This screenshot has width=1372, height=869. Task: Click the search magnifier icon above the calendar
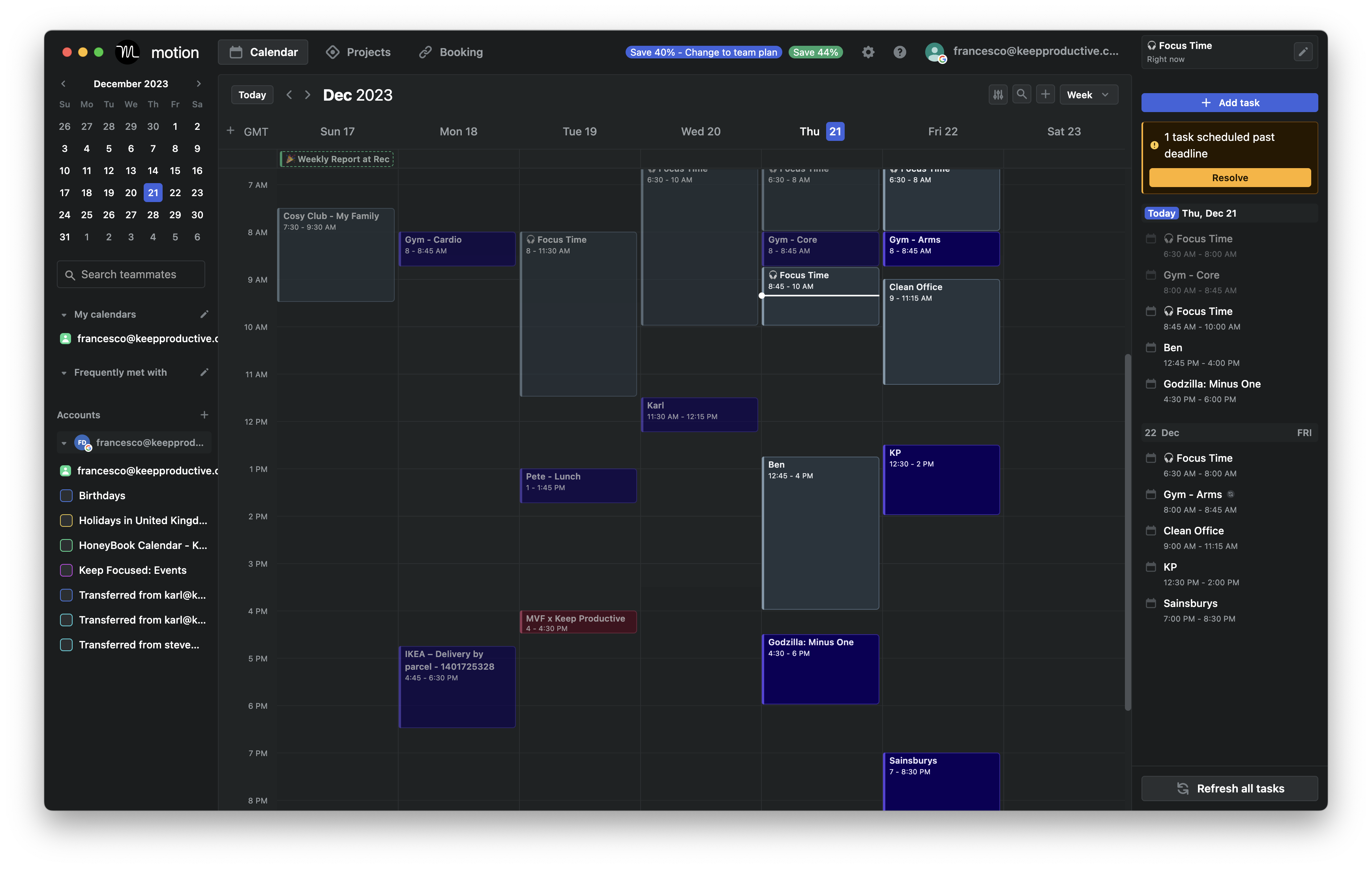(1022, 94)
